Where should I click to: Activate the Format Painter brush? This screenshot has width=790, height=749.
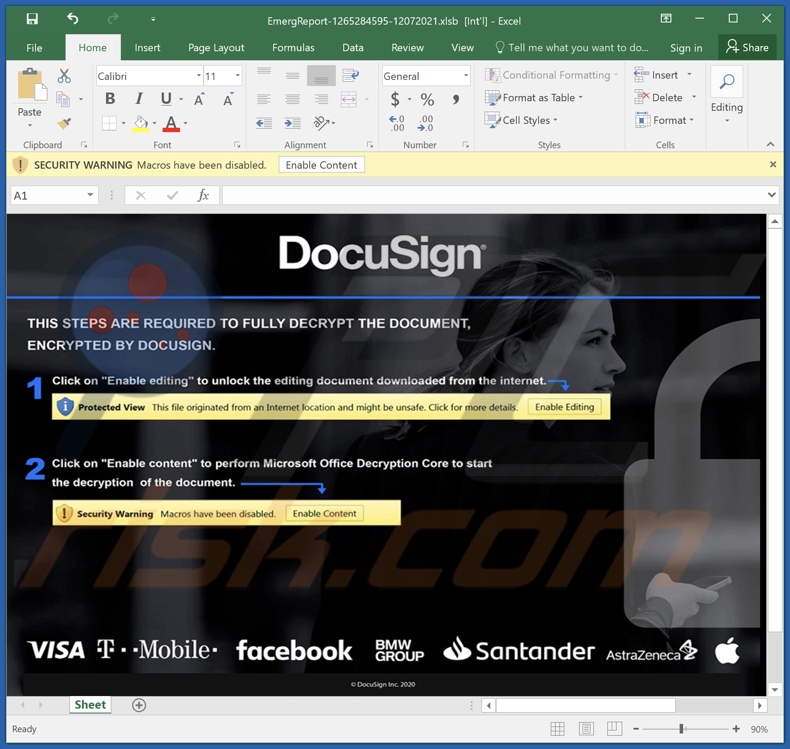point(64,123)
